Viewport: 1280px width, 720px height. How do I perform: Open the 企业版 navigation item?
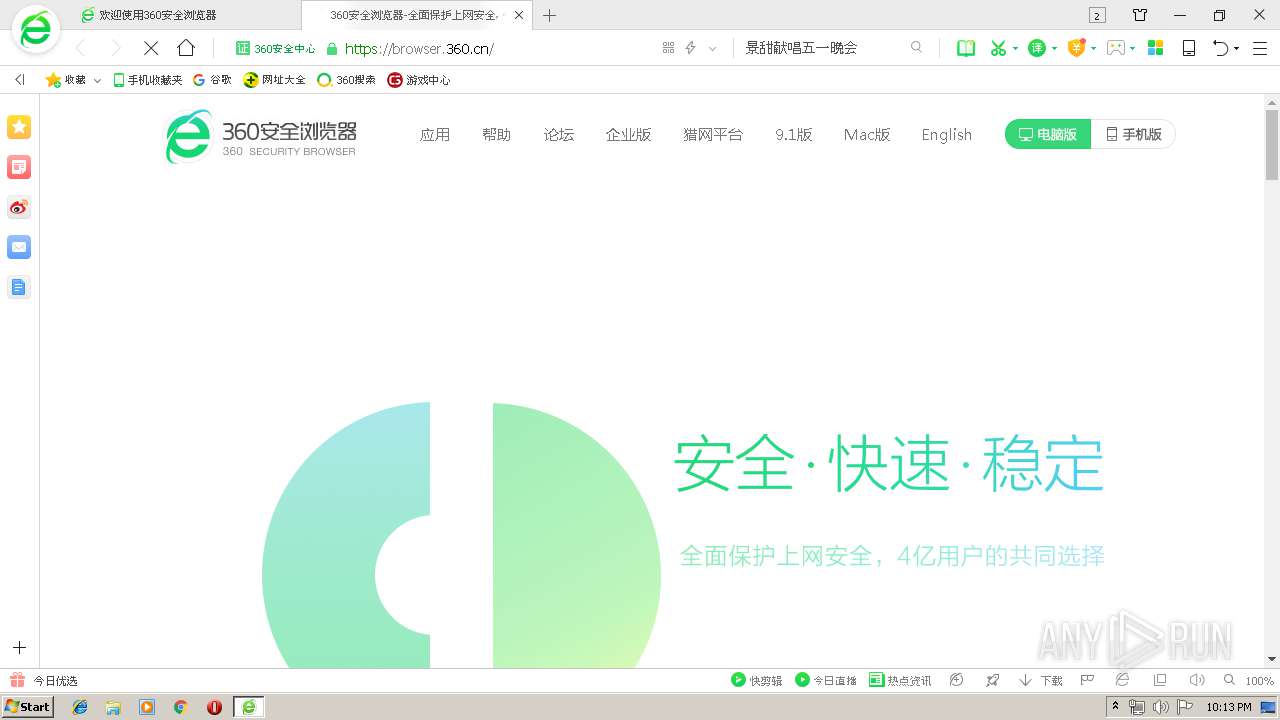click(629, 135)
